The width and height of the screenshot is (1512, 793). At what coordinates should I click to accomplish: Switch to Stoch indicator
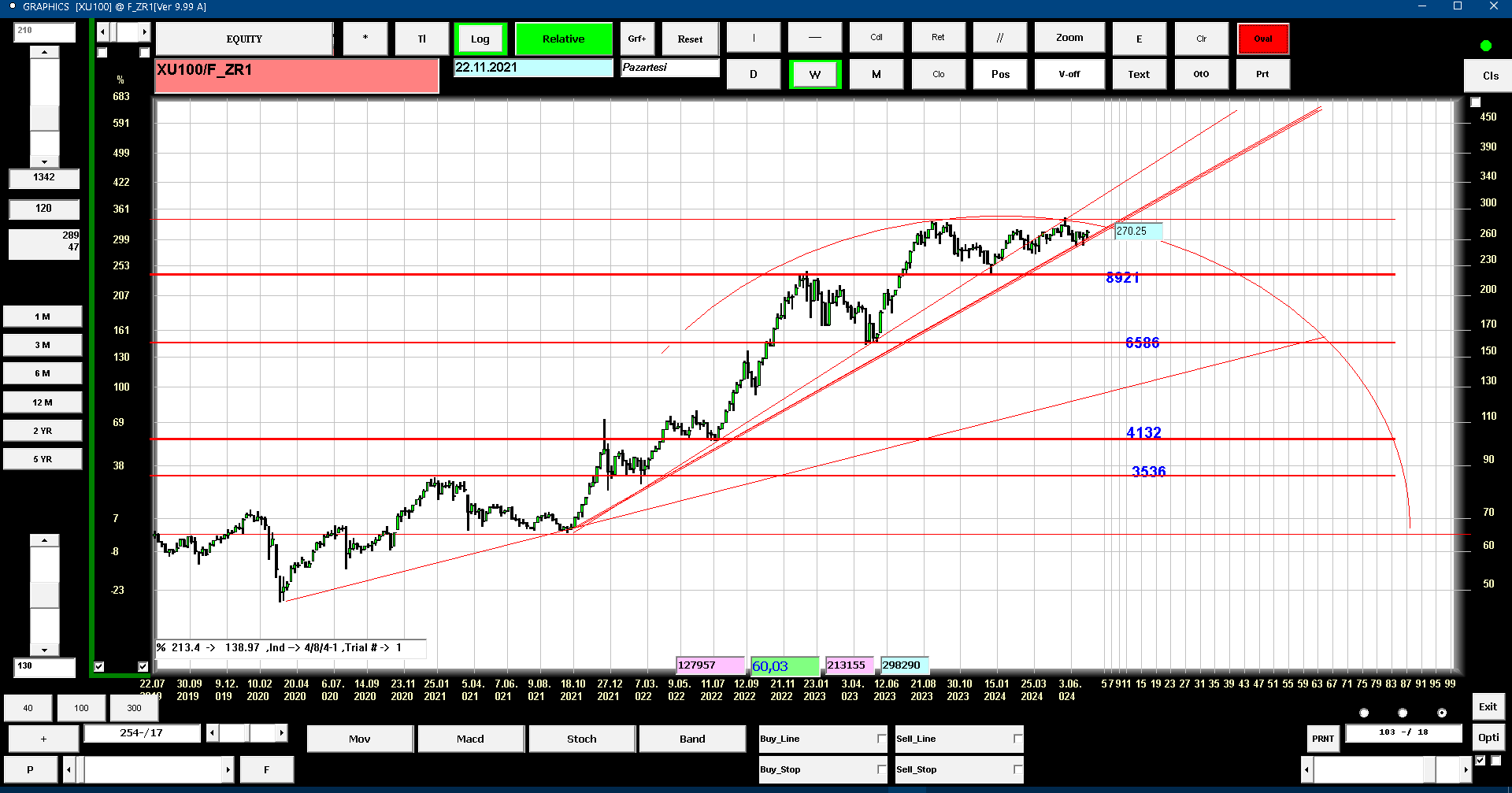pos(582,739)
